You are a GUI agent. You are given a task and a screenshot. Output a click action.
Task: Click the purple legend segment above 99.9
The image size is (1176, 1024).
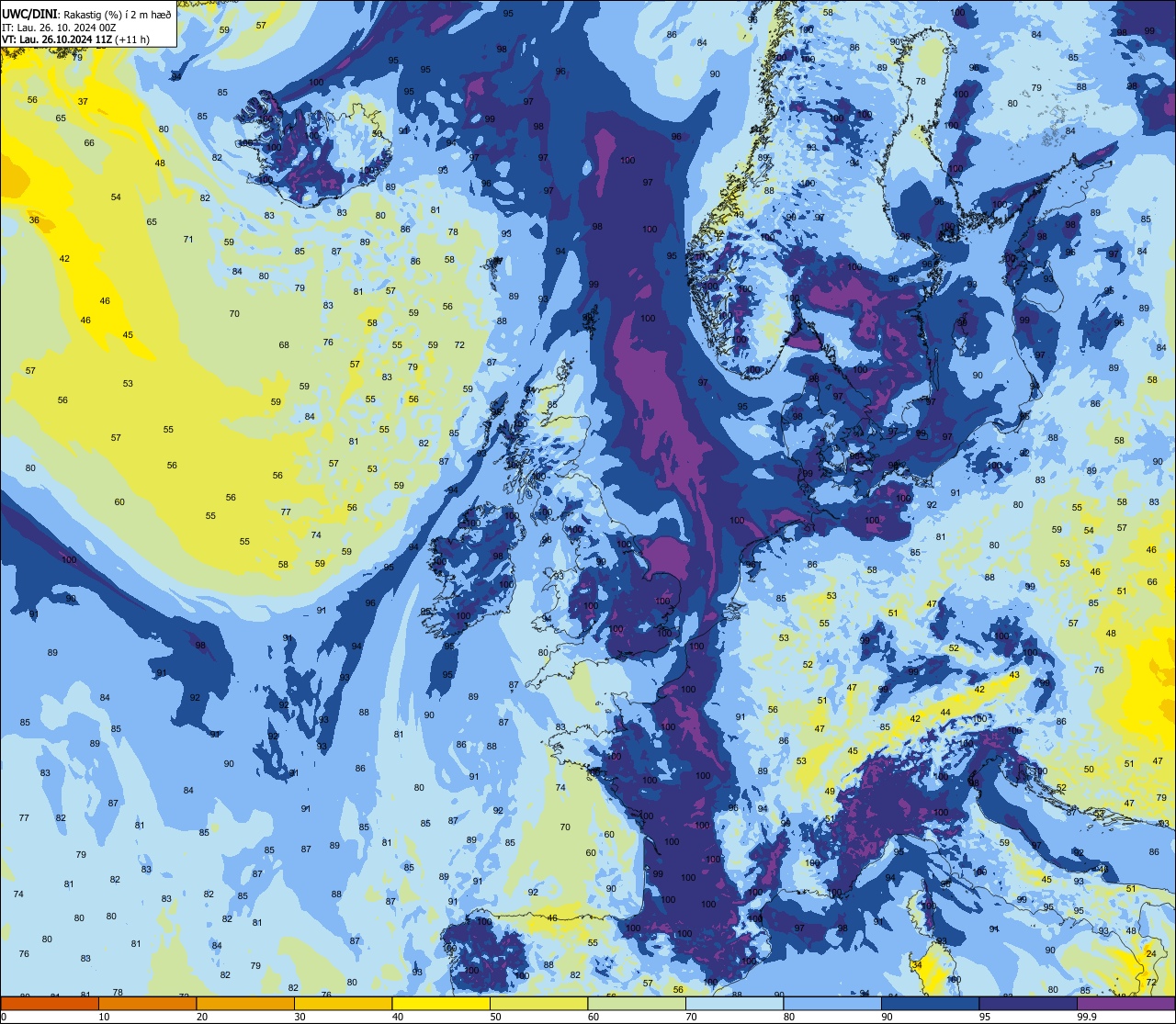tap(1125, 1004)
